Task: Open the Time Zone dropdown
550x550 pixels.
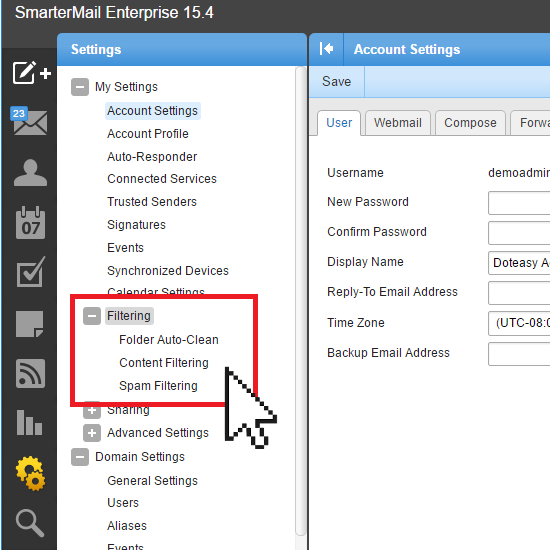Action: point(519,323)
